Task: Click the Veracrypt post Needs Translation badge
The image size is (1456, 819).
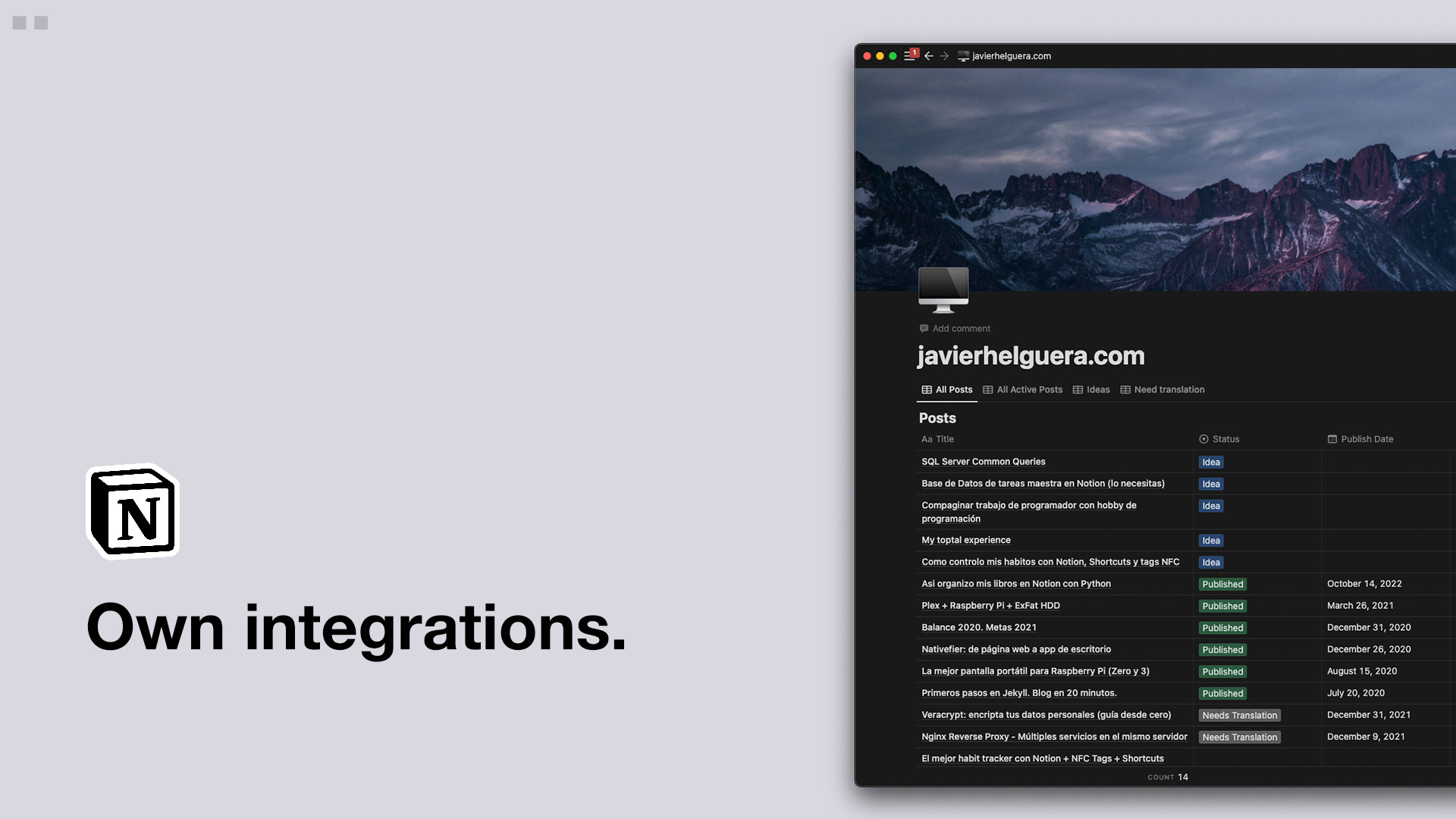Action: point(1240,715)
